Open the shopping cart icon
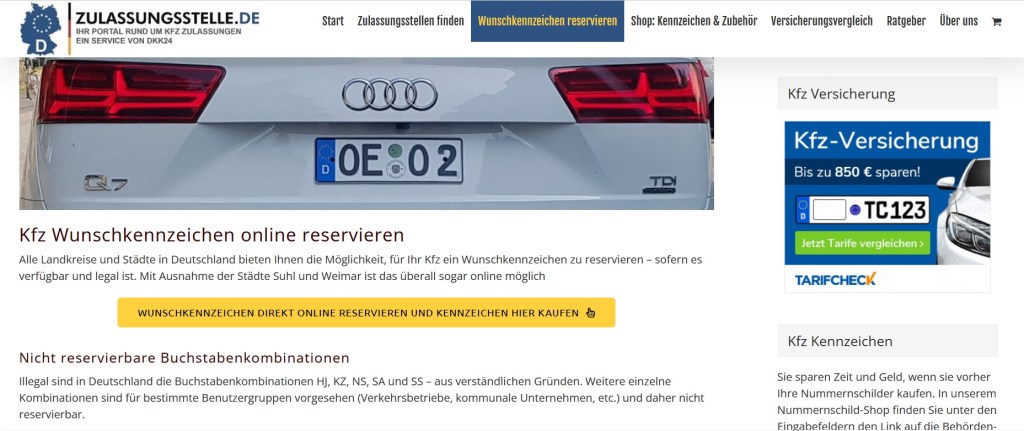This screenshot has width=1024, height=431. pos(996,22)
